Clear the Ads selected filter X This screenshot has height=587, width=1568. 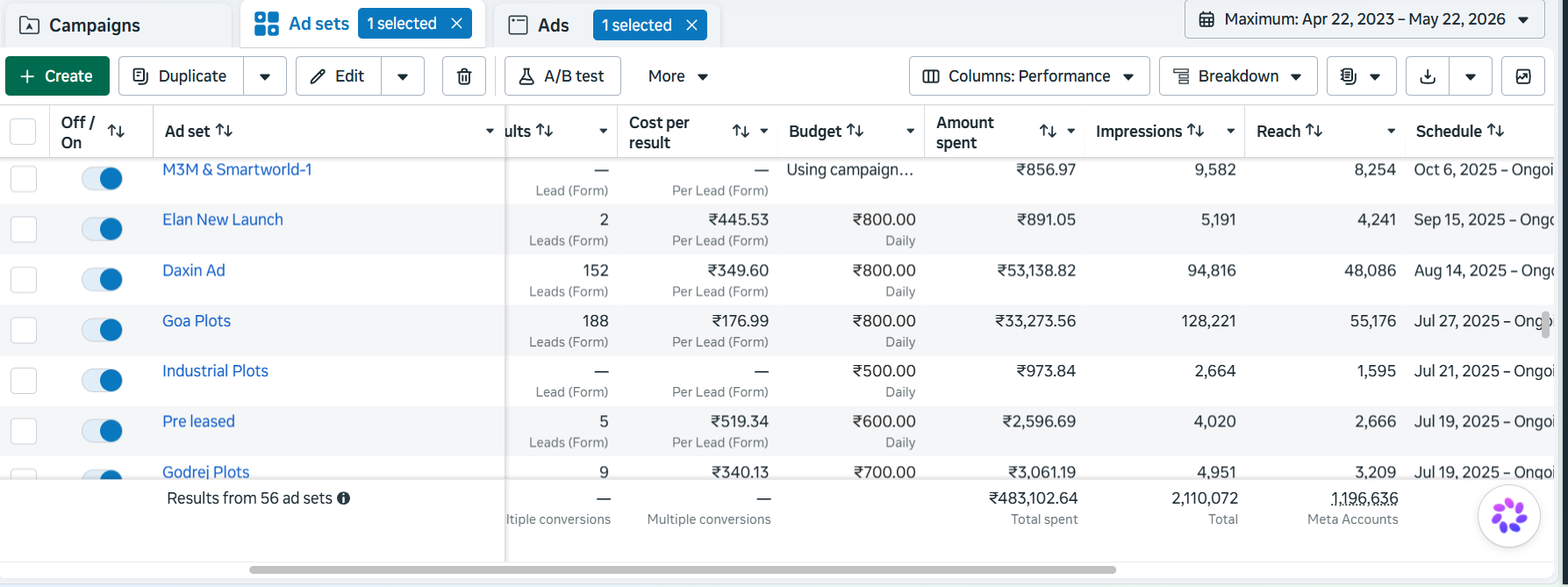pos(691,25)
